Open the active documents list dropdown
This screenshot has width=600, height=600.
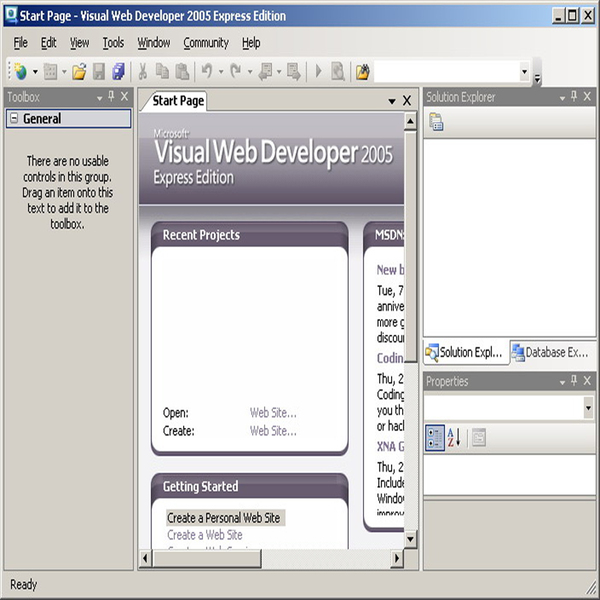392,101
